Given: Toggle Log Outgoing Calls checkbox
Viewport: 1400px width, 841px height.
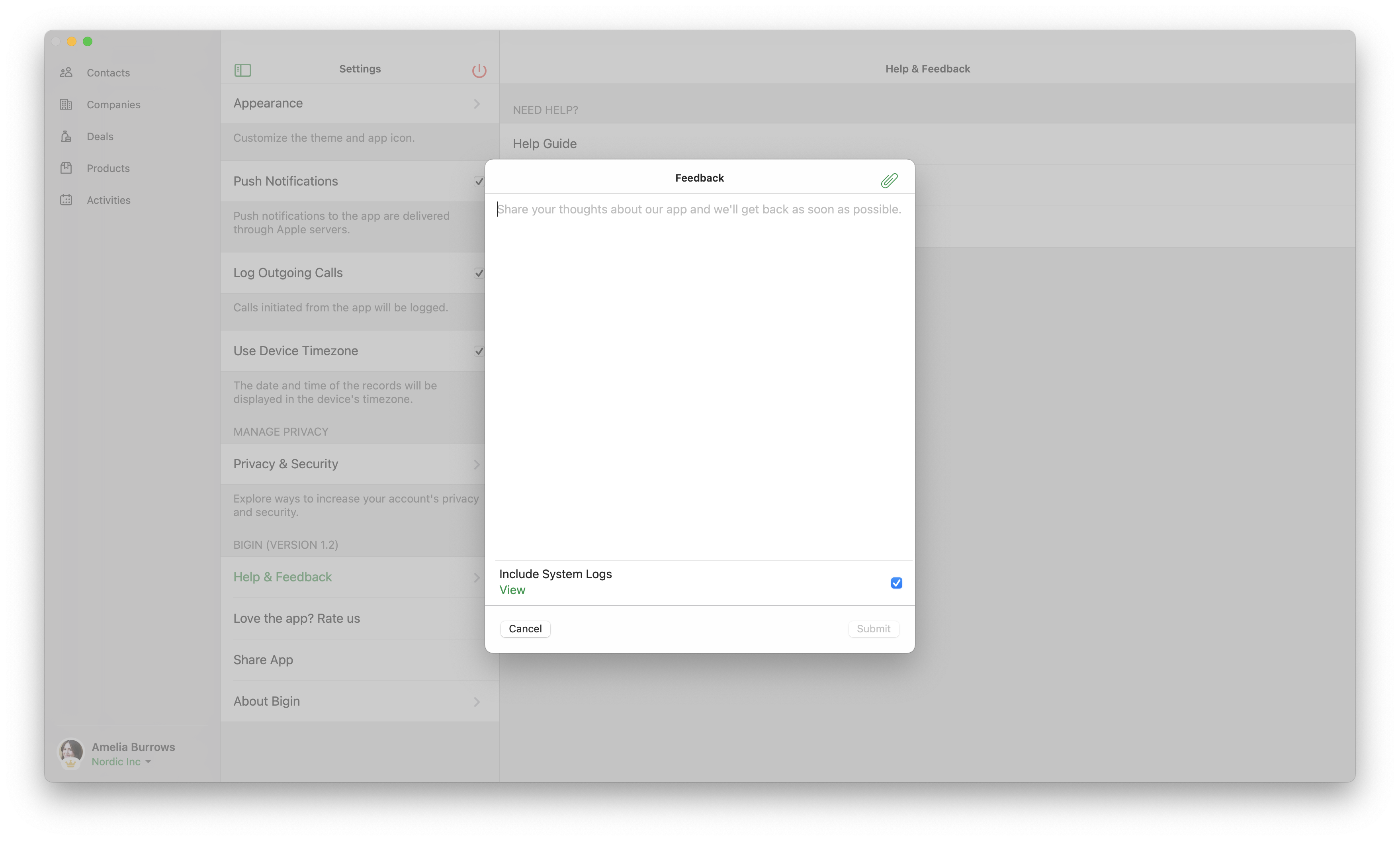Looking at the screenshot, I should [479, 273].
